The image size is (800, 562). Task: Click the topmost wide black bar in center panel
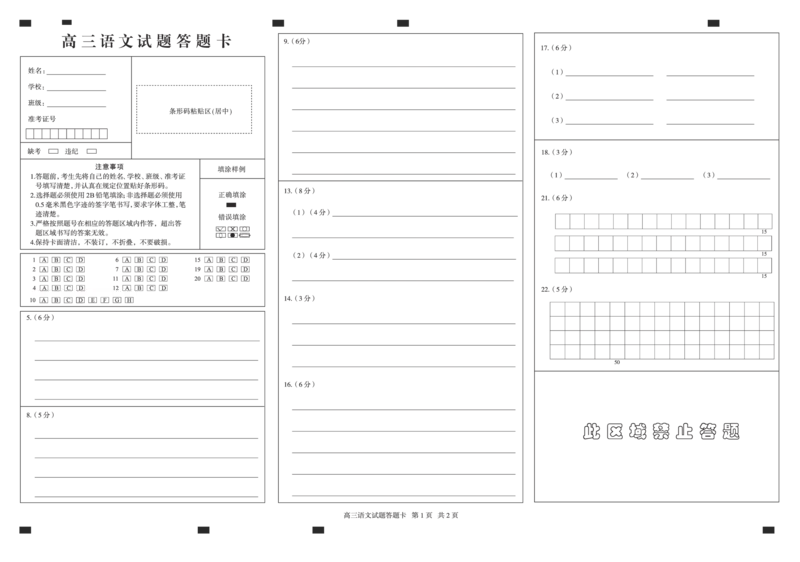(420, 191)
